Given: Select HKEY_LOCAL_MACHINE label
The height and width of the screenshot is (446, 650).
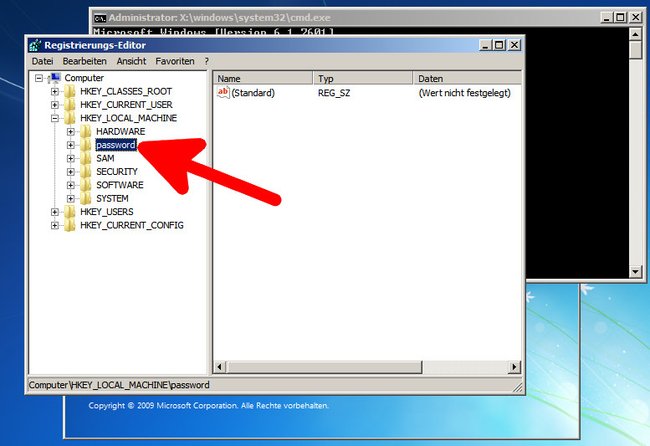Looking at the screenshot, I should pyautogui.click(x=129, y=118).
